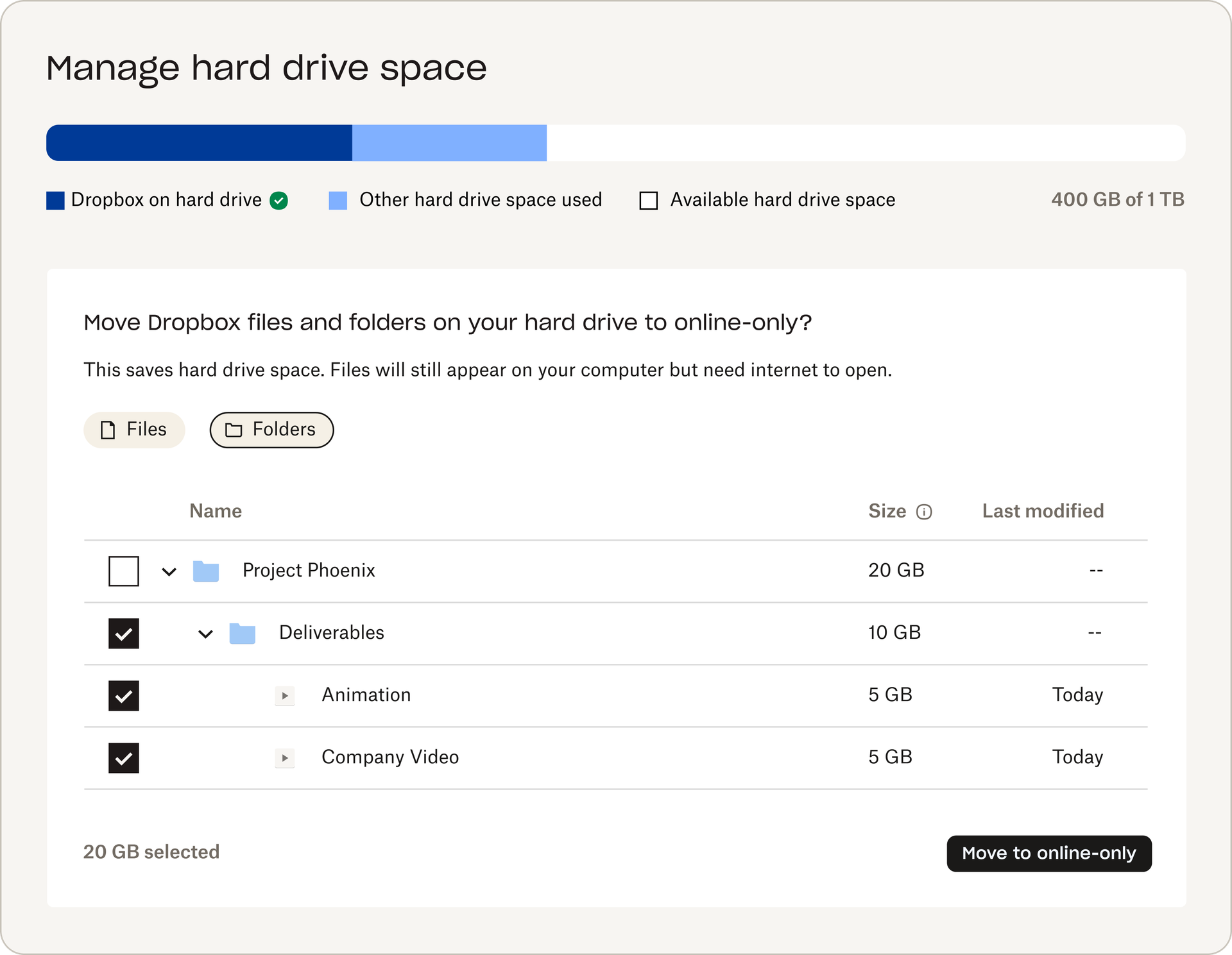Image resolution: width=1232 pixels, height=955 pixels.
Task: Click the Last modified column header
Action: (x=1042, y=511)
